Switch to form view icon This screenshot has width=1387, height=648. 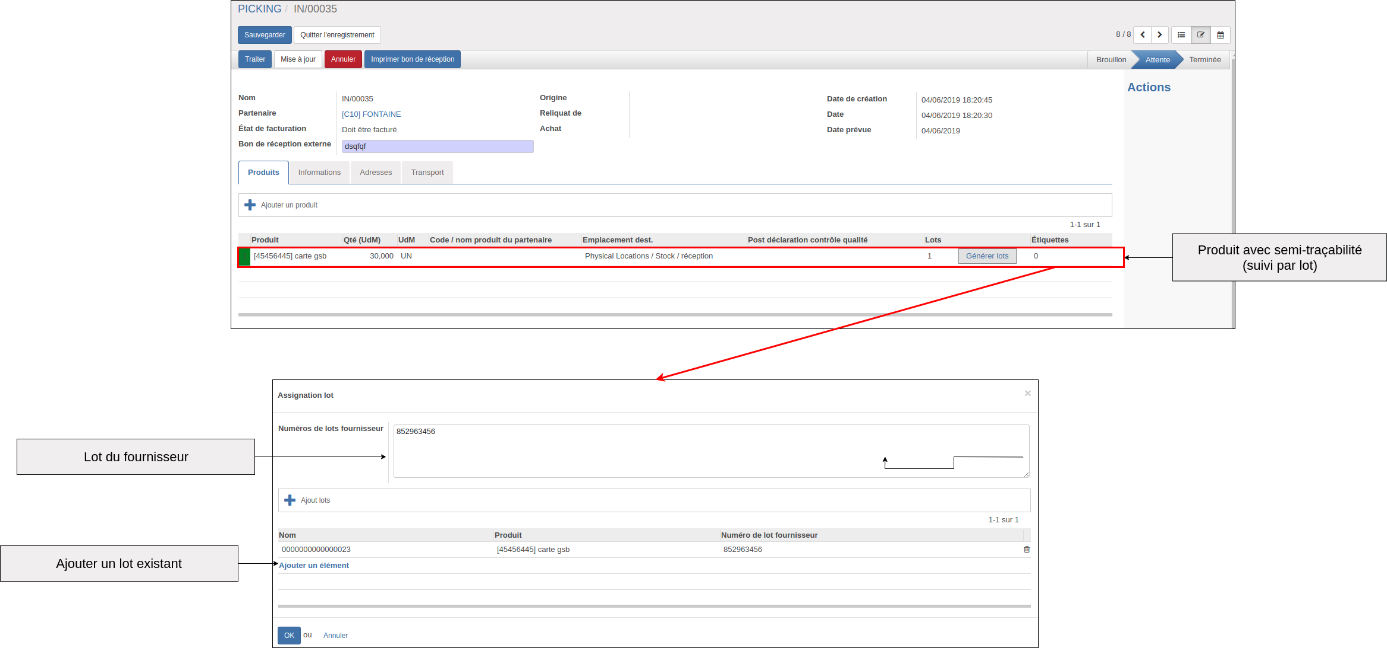coord(1201,35)
